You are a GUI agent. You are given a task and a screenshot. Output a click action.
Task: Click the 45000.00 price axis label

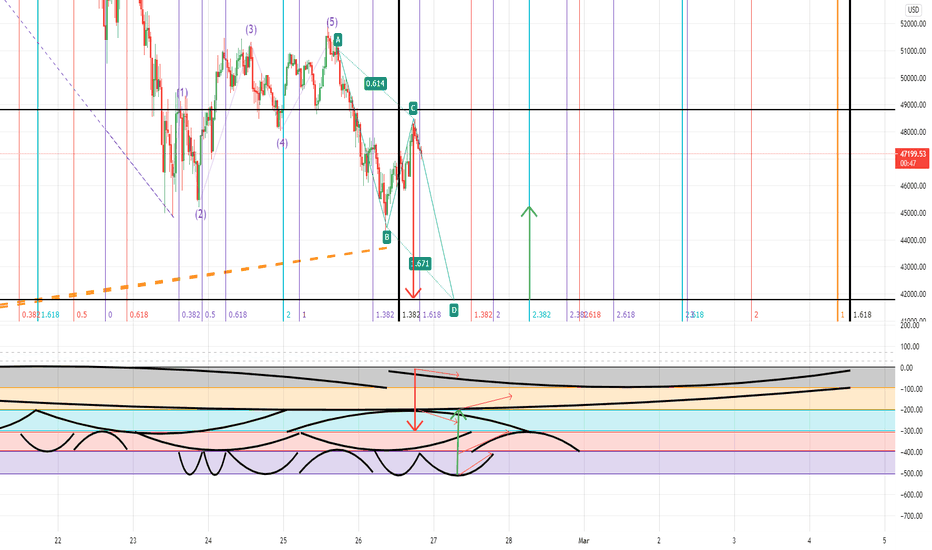tap(913, 213)
